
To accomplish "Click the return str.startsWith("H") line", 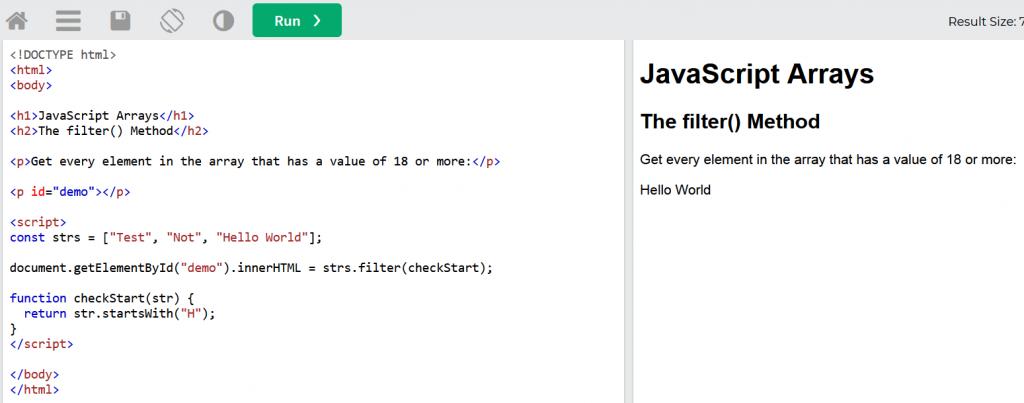I will (120, 314).
